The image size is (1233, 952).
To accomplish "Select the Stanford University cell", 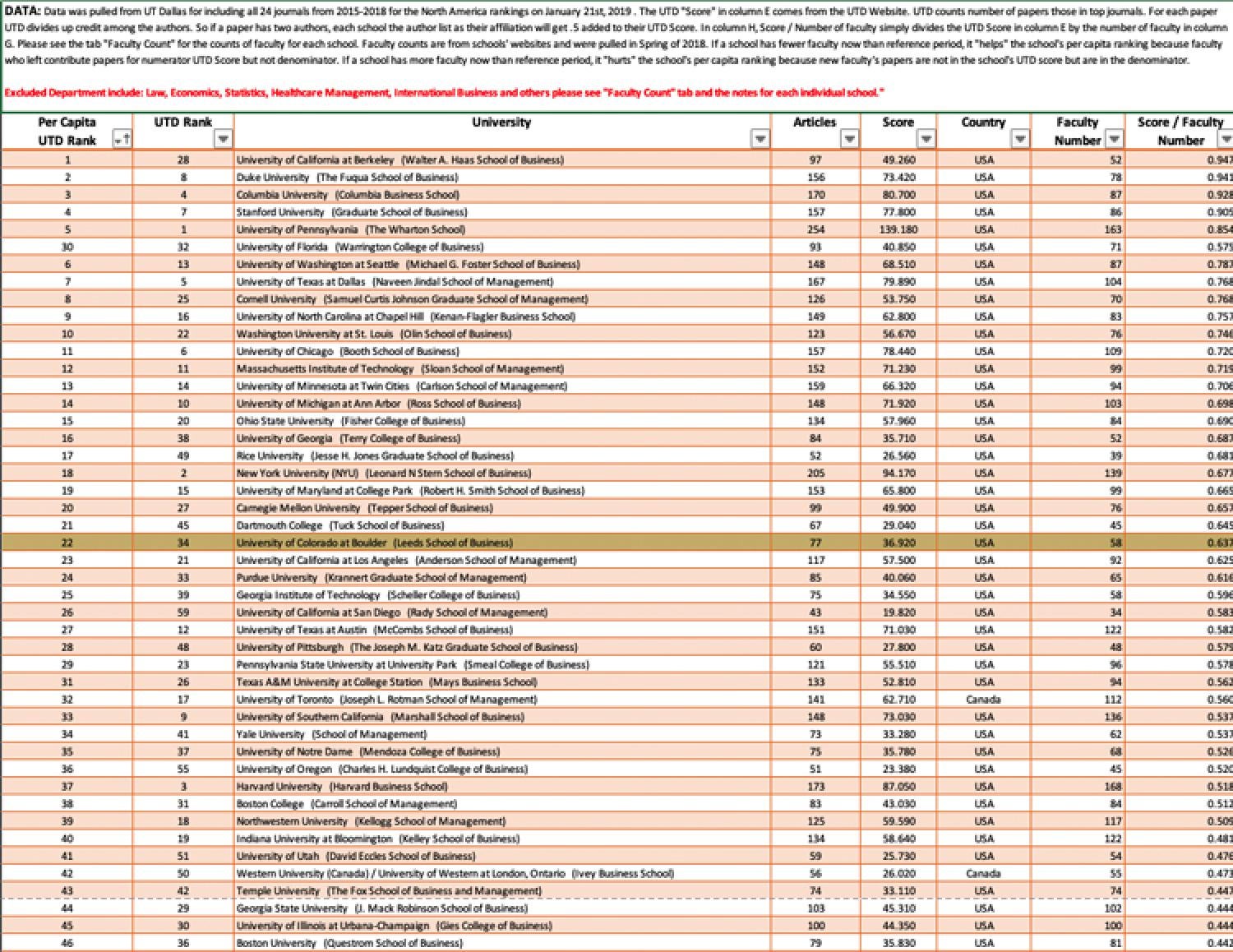I will [x=502, y=212].
